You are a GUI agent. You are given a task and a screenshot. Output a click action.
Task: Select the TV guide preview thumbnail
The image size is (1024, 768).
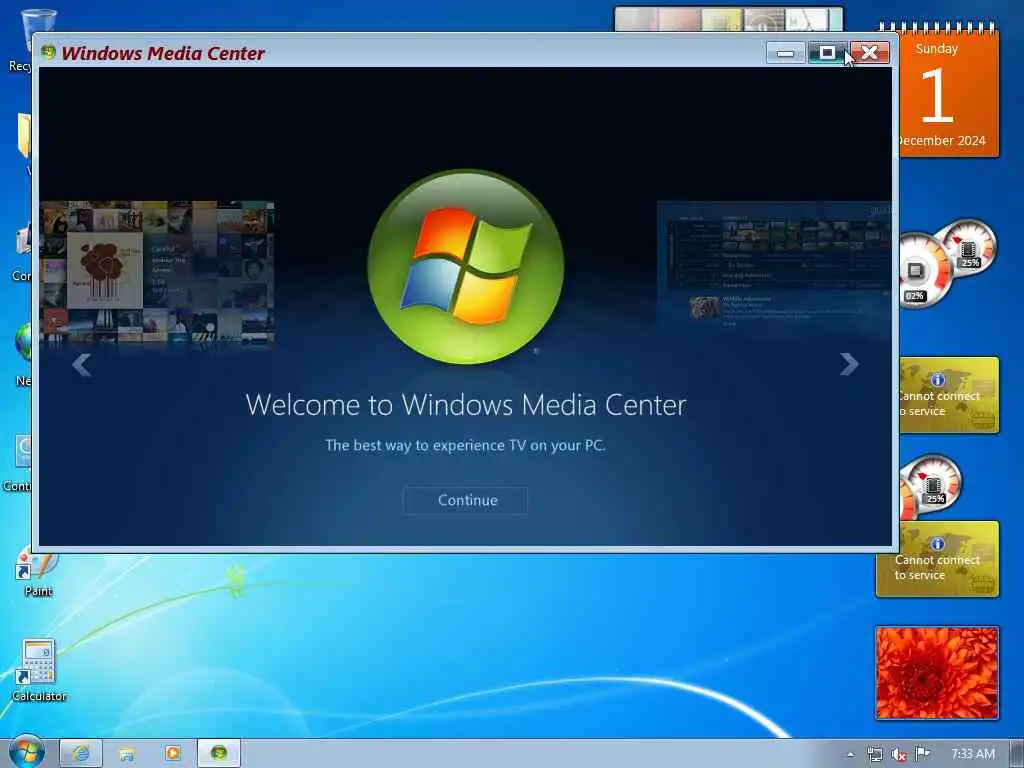775,264
